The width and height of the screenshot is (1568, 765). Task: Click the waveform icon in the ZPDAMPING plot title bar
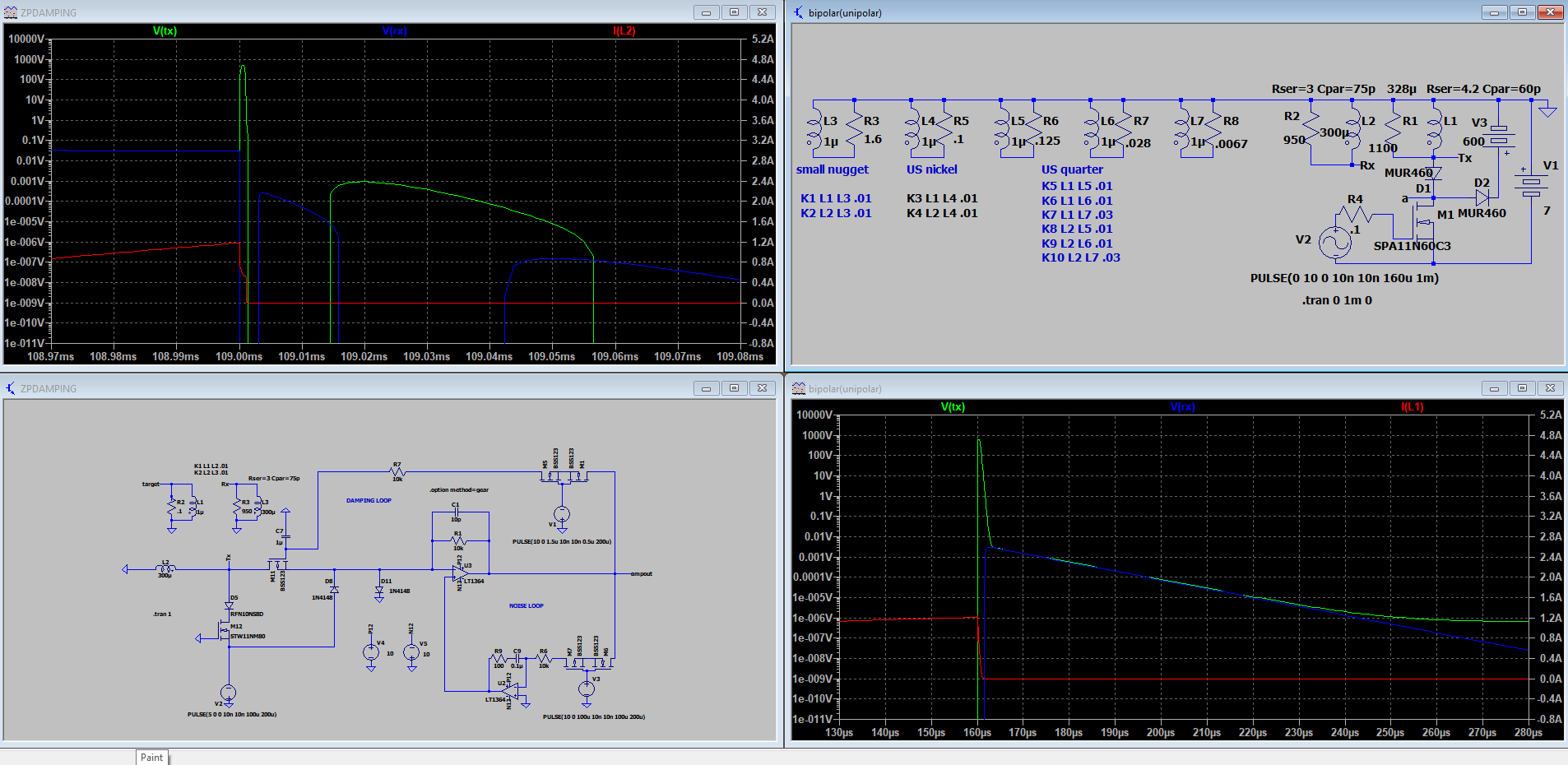pyautogui.click(x=11, y=12)
